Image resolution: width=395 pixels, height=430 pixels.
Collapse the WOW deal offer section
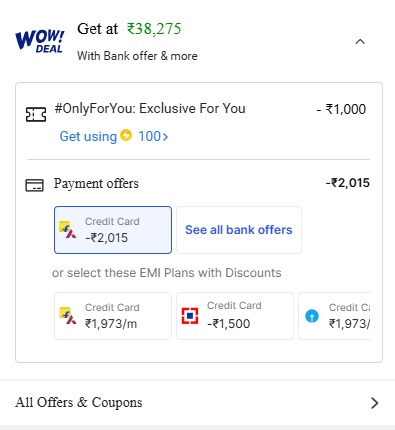pyautogui.click(x=360, y=42)
